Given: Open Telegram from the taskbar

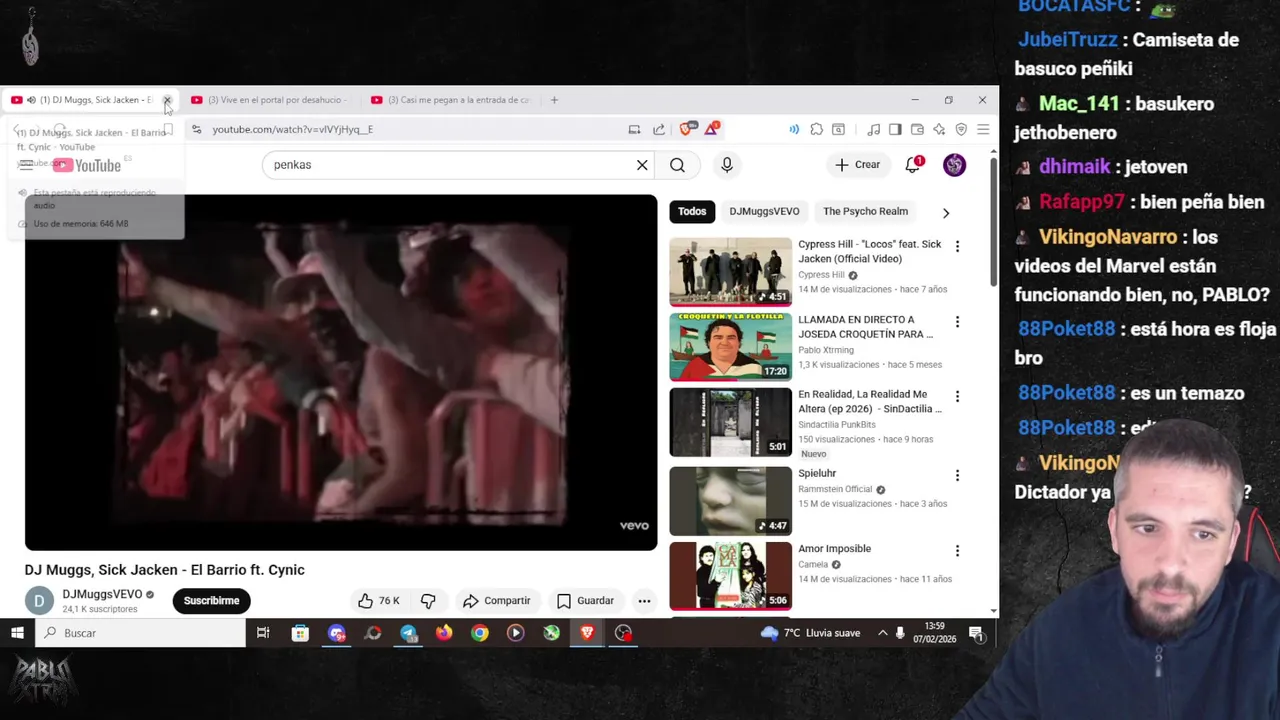Looking at the screenshot, I should [x=408, y=633].
